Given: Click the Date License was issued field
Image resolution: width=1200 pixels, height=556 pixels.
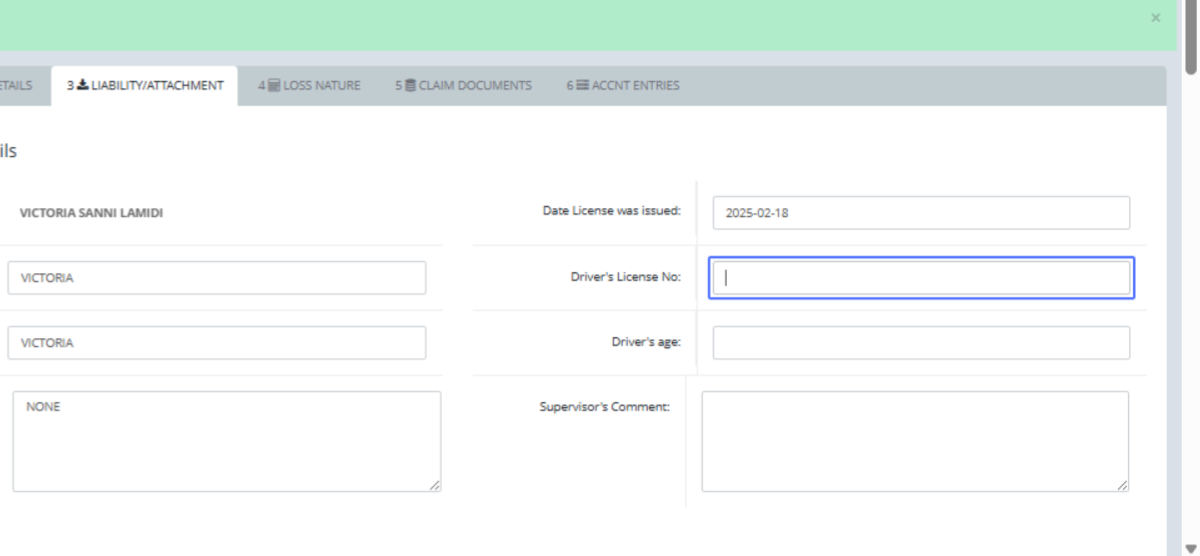Looking at the screenshot, I should pos(920,213).
